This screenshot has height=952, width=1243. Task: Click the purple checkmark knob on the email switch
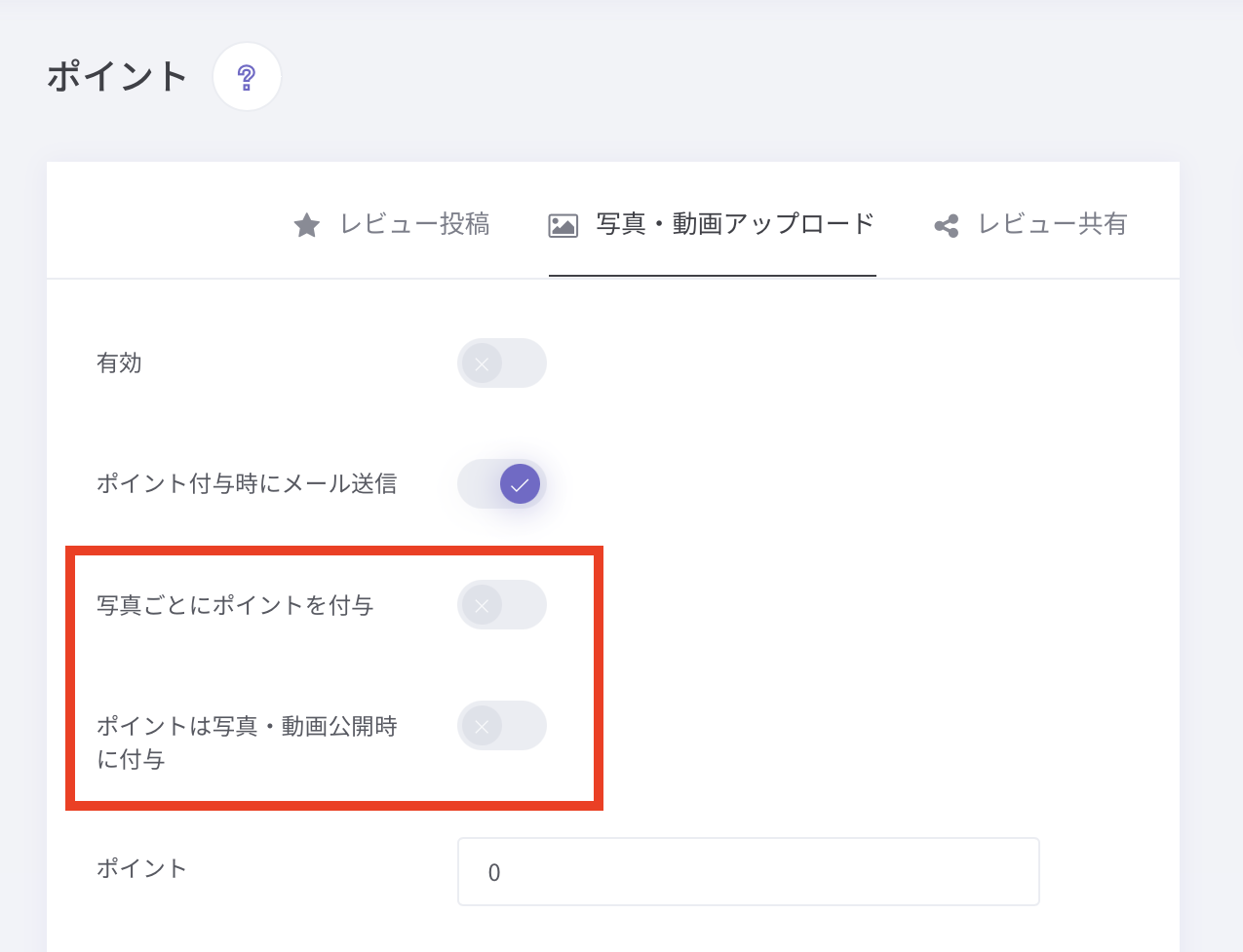point(520,484)
